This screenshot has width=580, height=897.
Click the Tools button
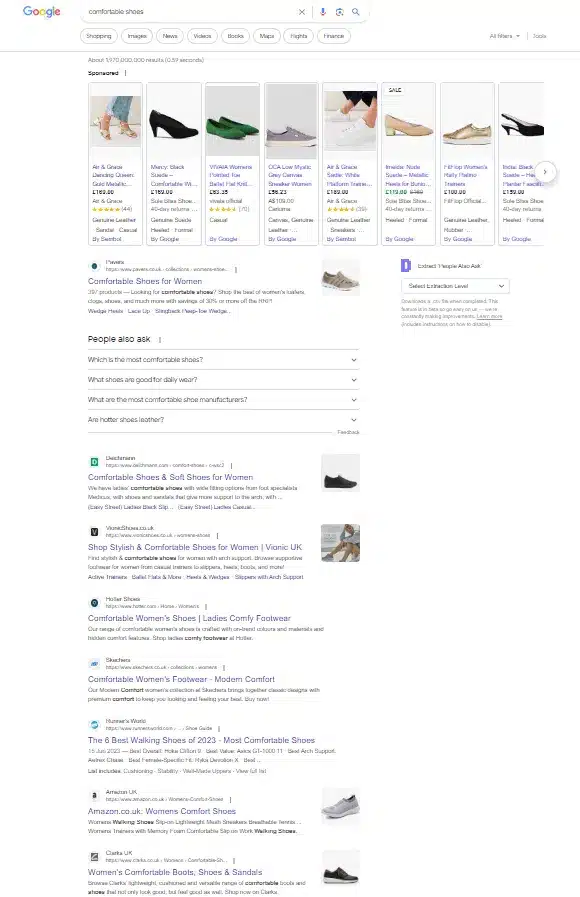[539, 36]
